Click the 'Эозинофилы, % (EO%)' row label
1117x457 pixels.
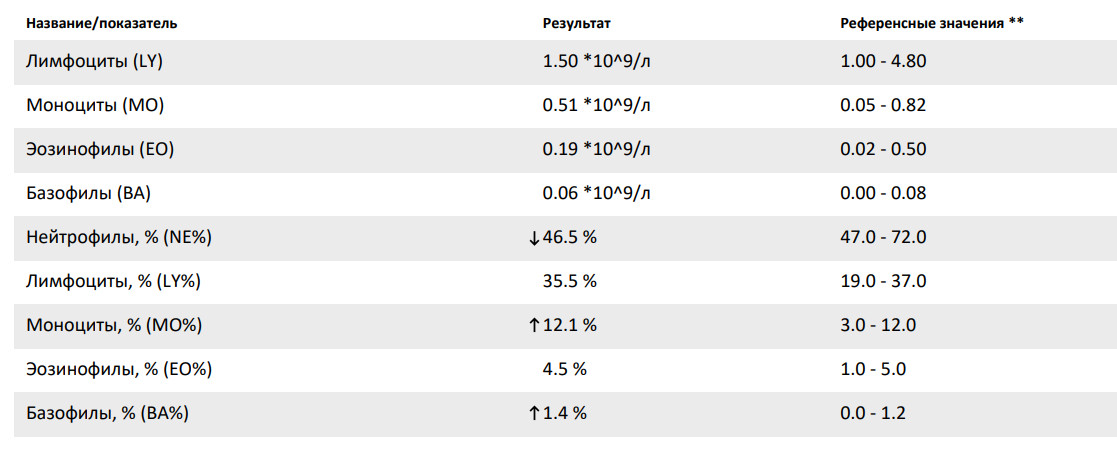(x=119, y=369)
